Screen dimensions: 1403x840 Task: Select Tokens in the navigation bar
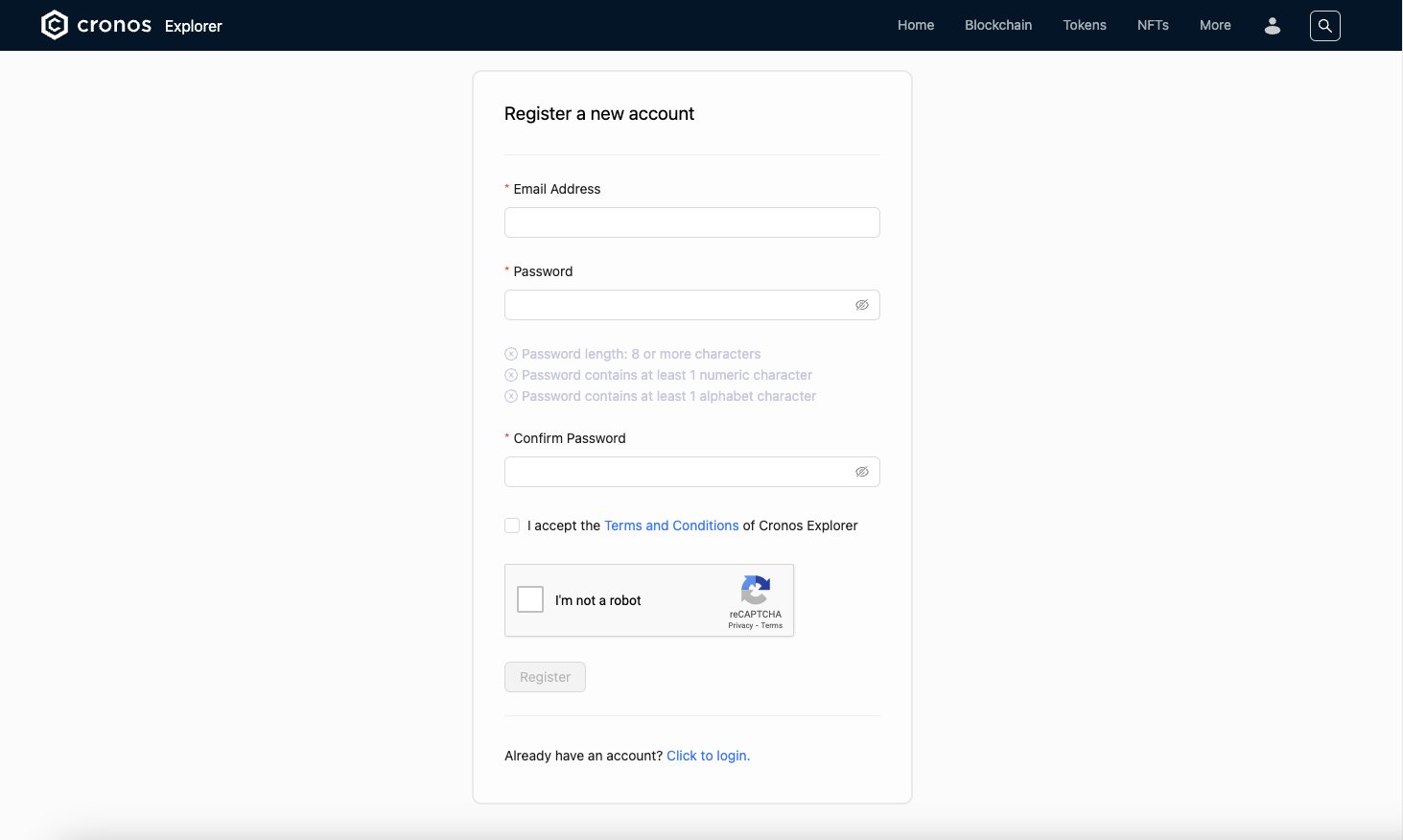tap(1085, 25)
